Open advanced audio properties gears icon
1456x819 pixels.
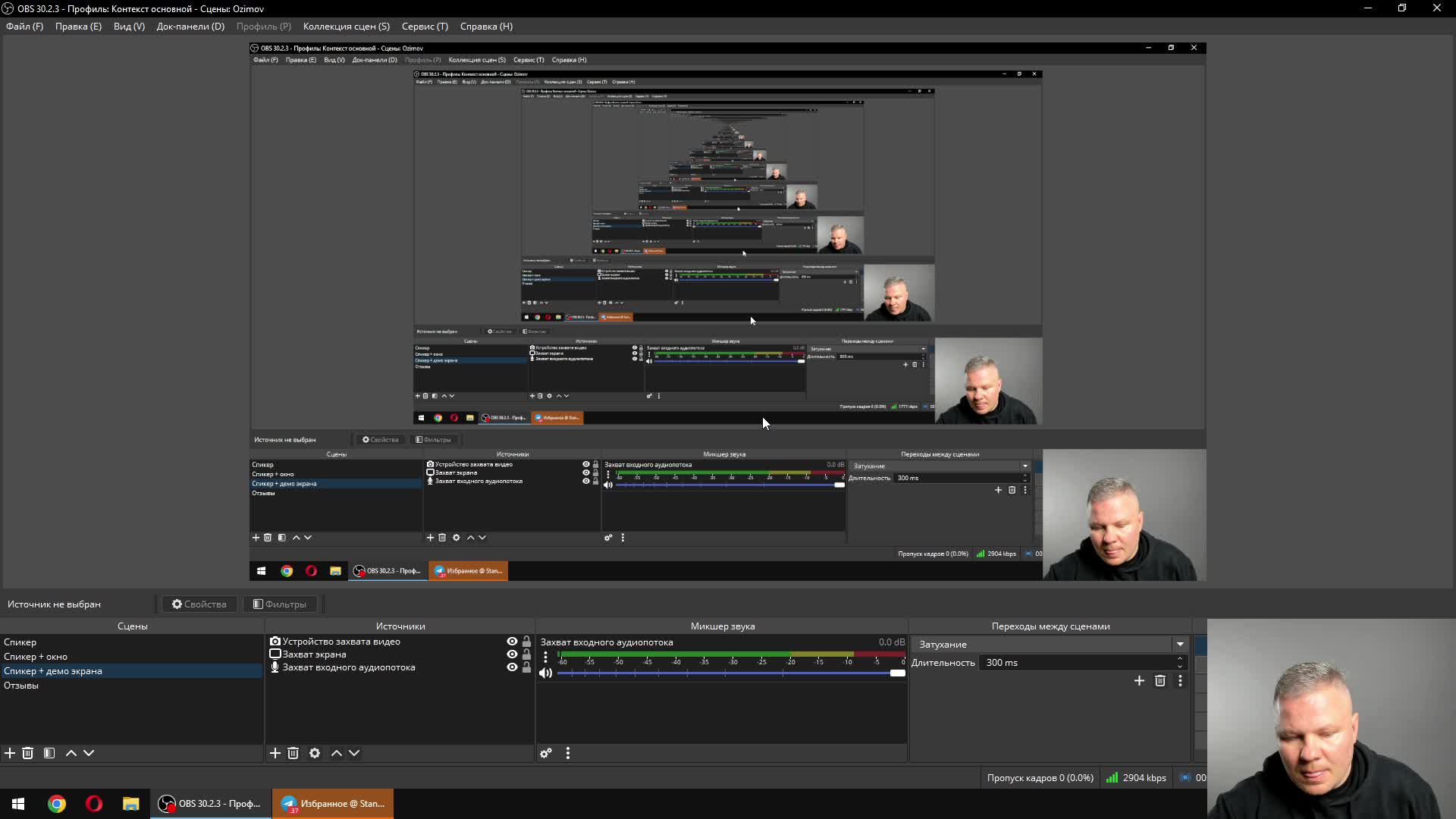tap(546, 753)
